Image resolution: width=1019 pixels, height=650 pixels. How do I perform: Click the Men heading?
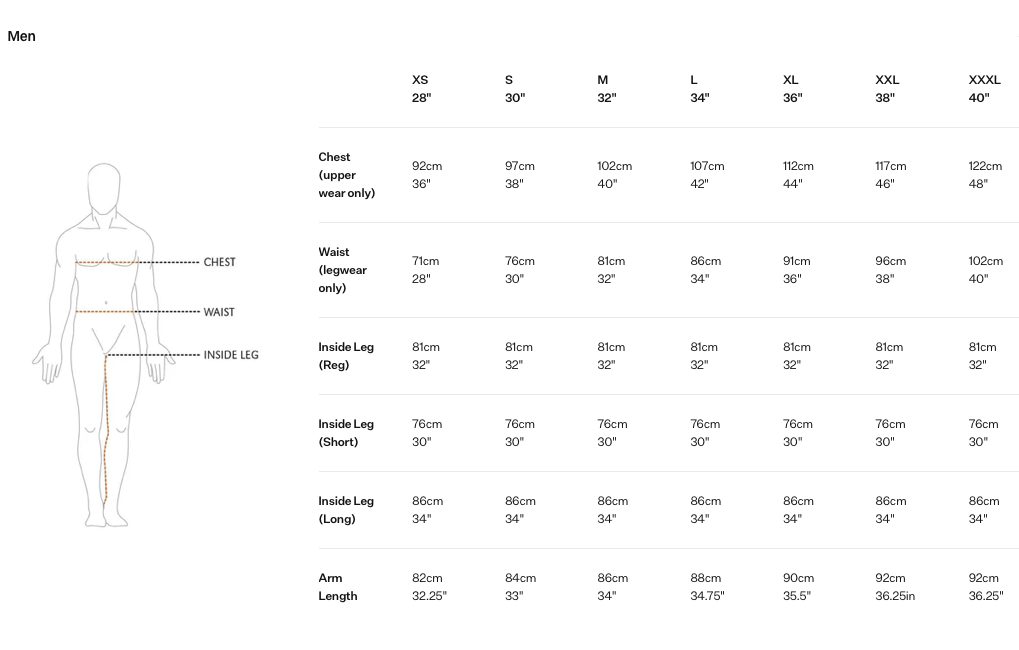(21, 36)
